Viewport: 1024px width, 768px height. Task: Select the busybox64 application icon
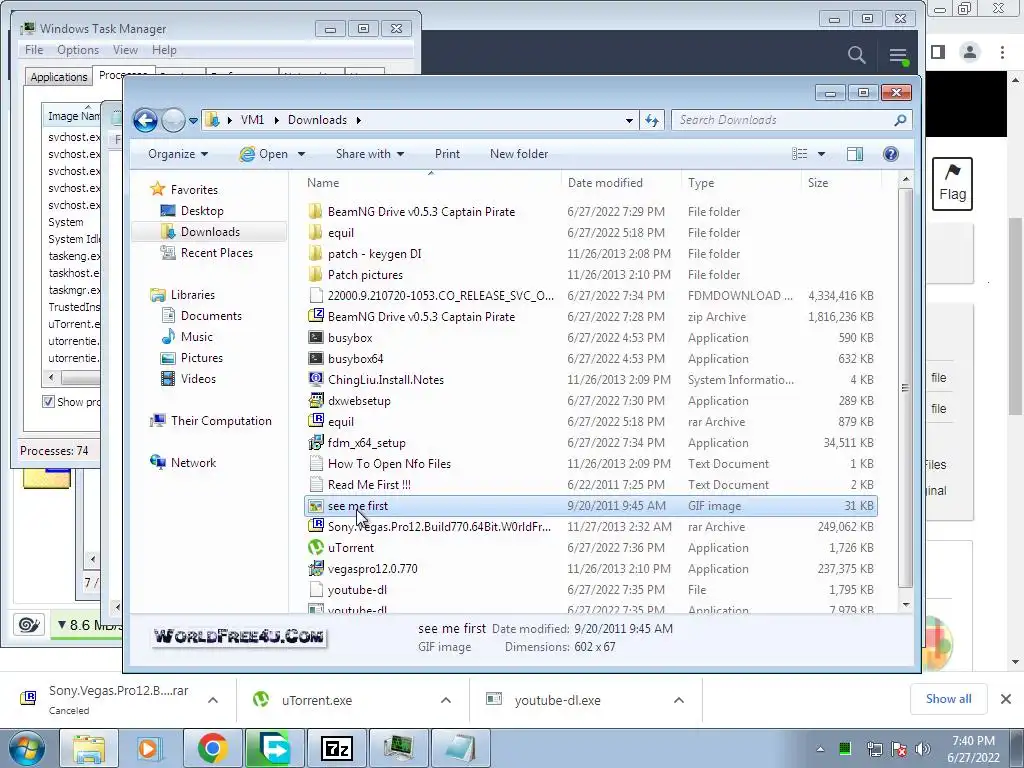click(315, 359)
